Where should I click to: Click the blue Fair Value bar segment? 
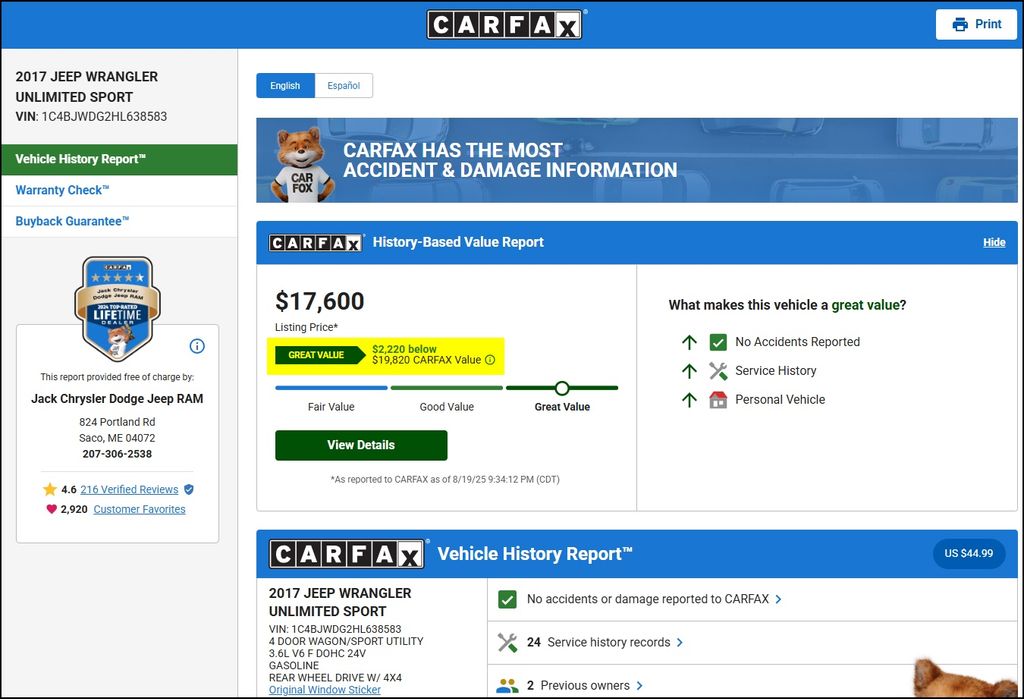coord(331,388)
